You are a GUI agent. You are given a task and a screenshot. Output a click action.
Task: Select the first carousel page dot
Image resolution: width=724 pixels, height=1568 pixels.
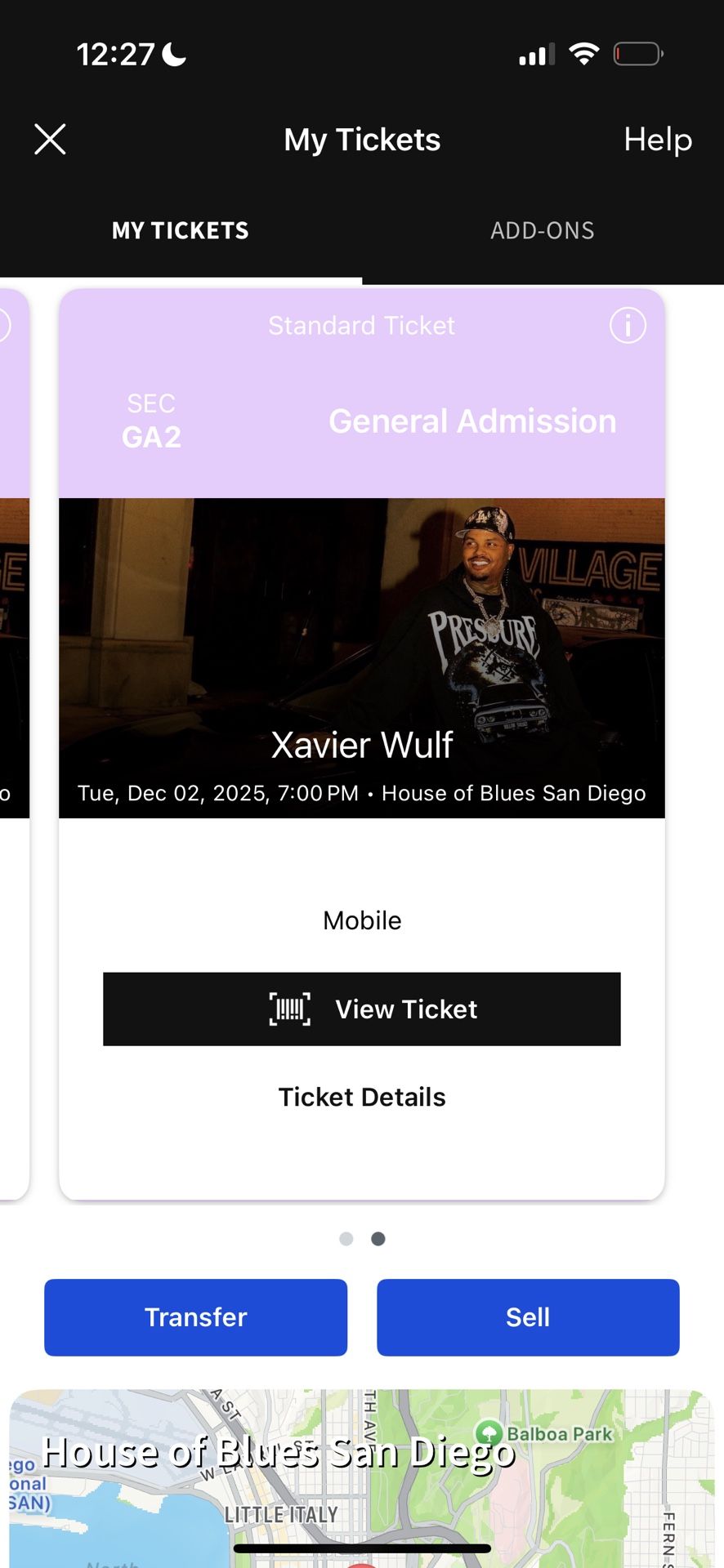346,1238
